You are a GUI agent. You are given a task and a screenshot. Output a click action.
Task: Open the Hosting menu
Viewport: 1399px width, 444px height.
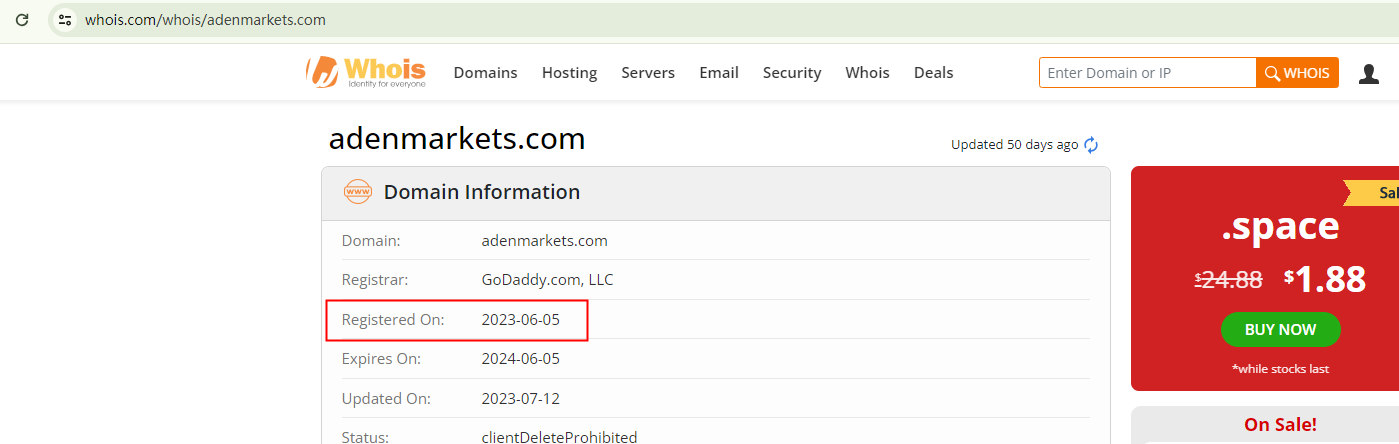coord(569,73)
